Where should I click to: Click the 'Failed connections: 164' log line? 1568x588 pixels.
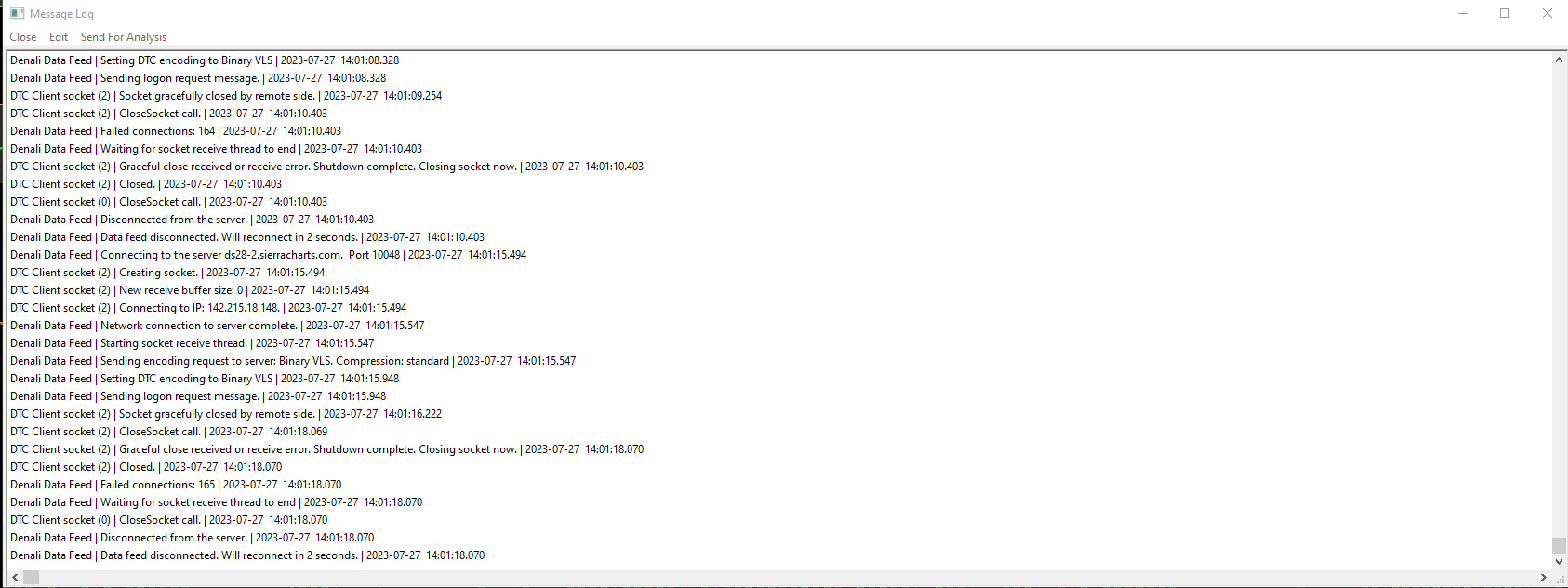tap(176, 131)
